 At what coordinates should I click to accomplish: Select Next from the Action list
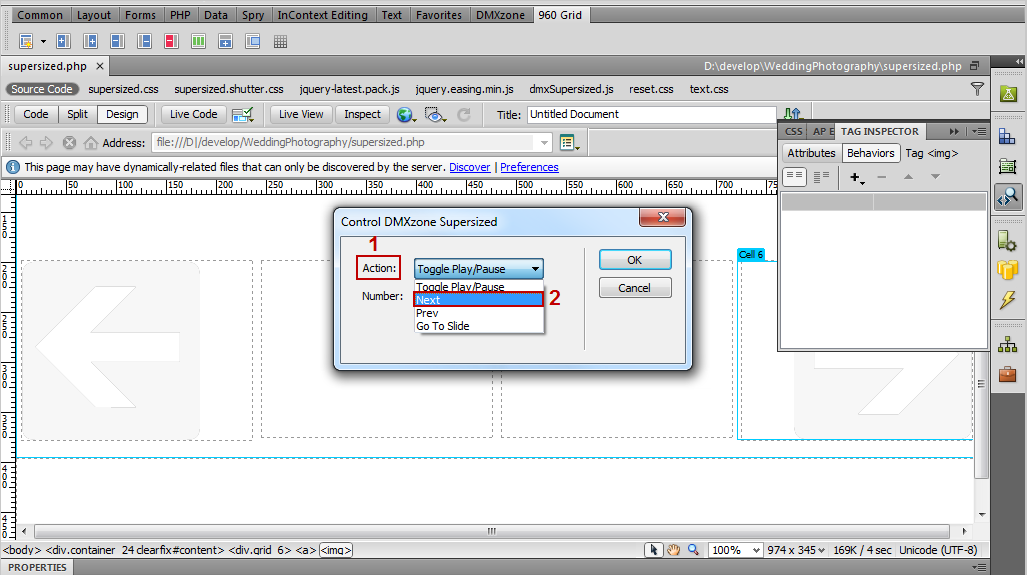tap(479, 300)
